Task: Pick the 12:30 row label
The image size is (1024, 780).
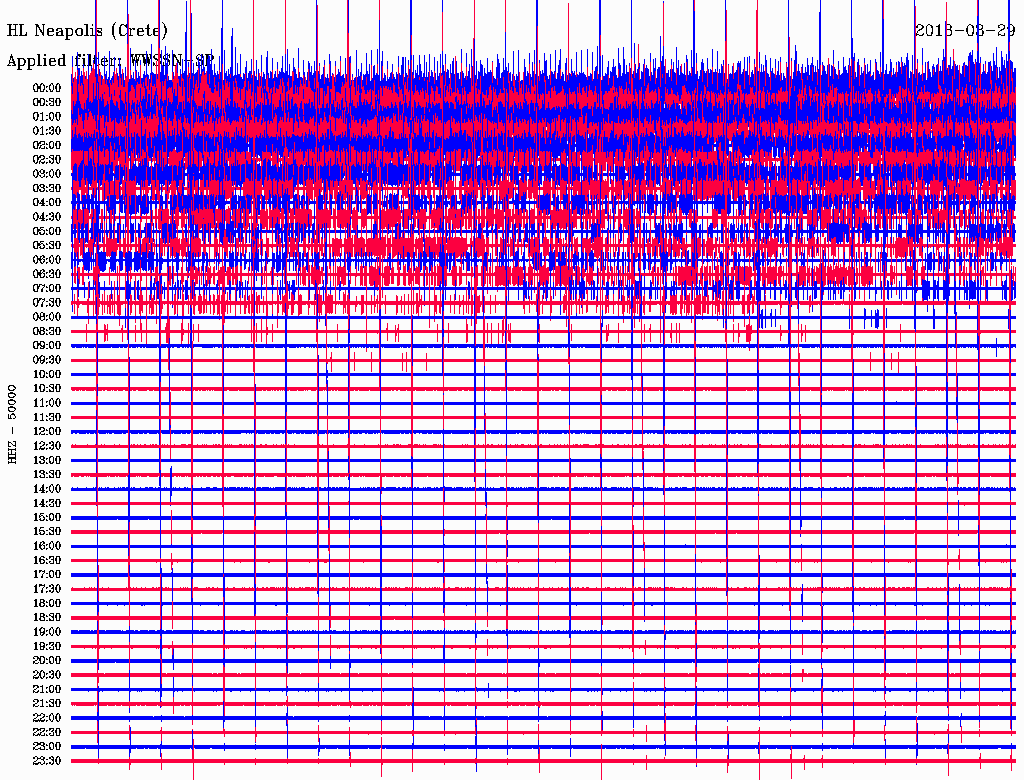Action: point(47,446)
